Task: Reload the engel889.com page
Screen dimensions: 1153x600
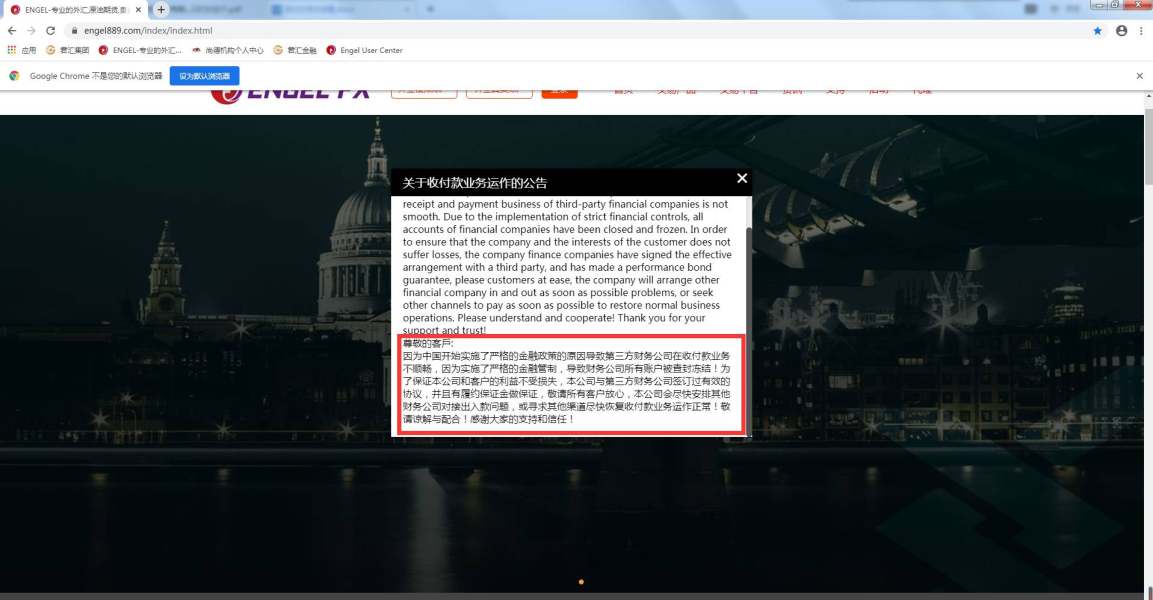Action: click(x=51, y=31)
